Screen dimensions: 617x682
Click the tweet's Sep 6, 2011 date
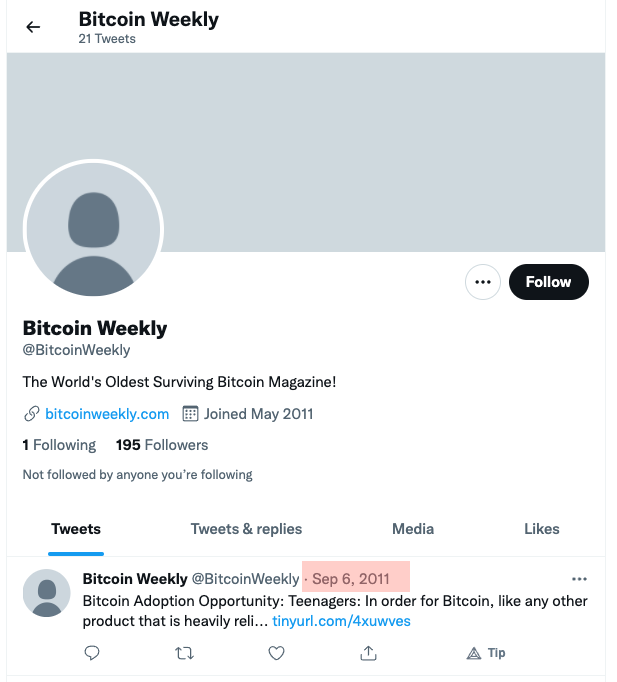point(350,579)
